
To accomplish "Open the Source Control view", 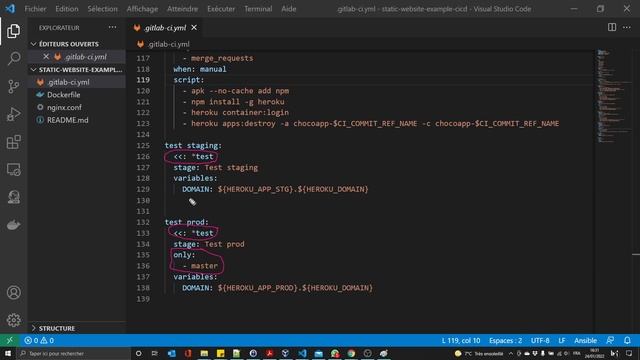I will click(13, 86).
